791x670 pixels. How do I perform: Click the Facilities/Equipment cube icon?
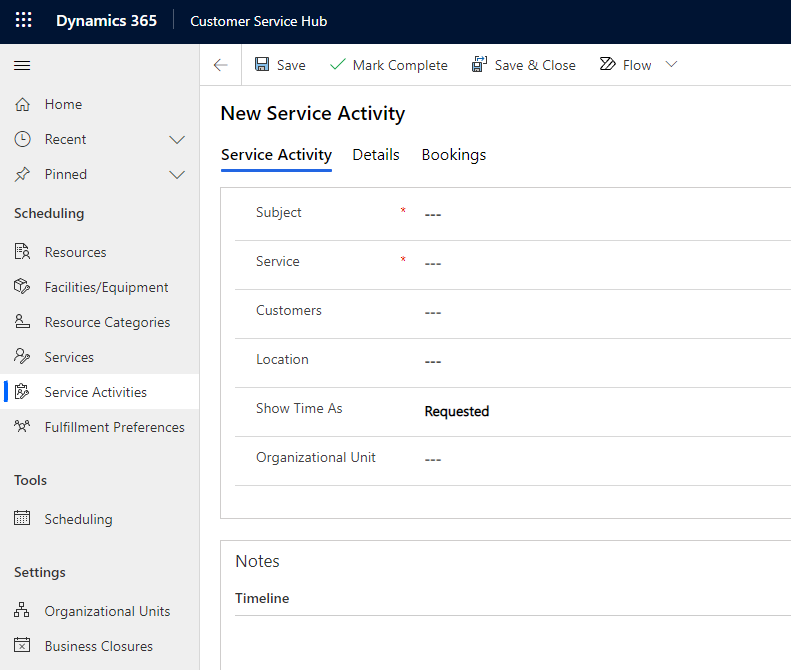22,287
